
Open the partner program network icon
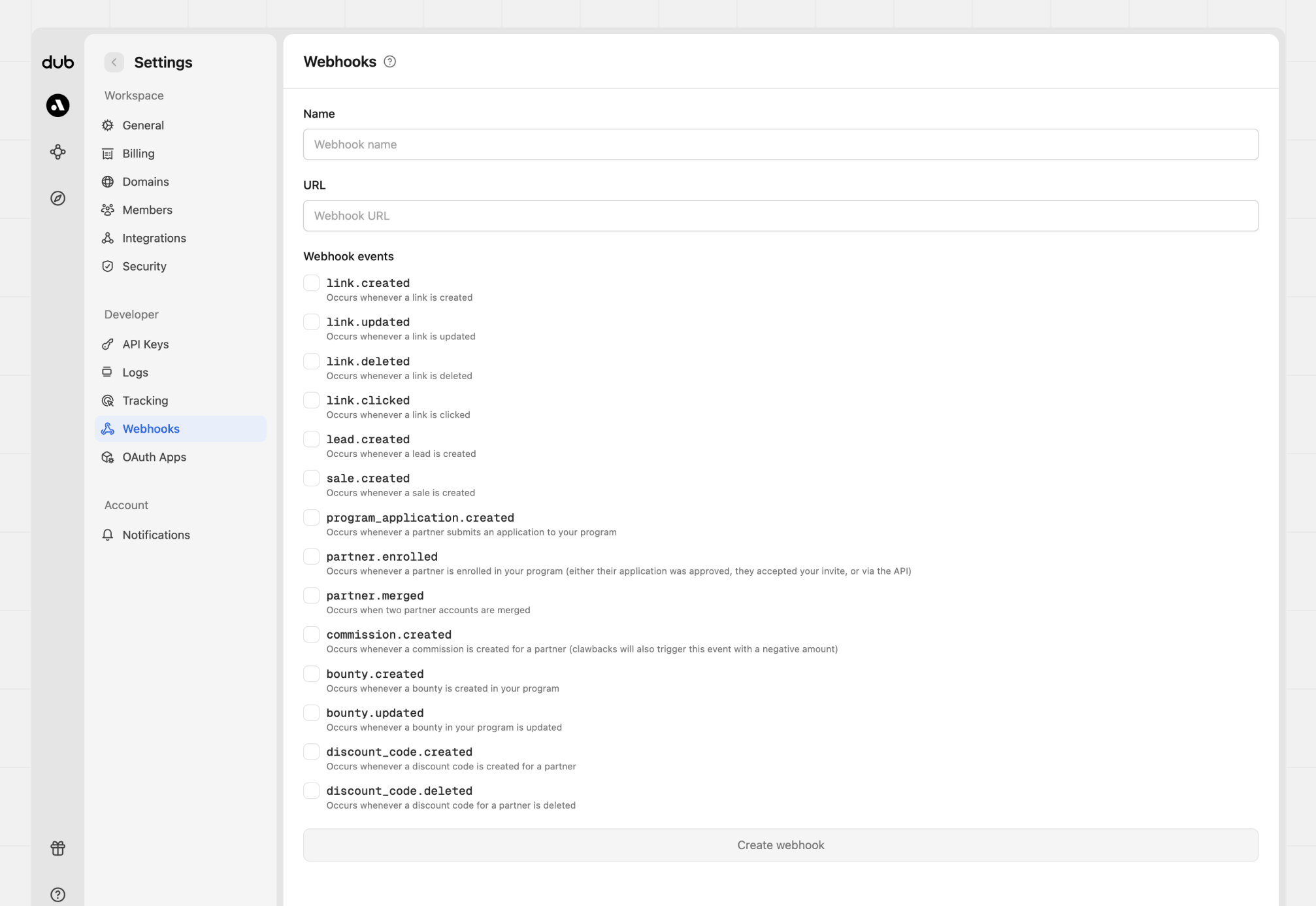[58, 152]
